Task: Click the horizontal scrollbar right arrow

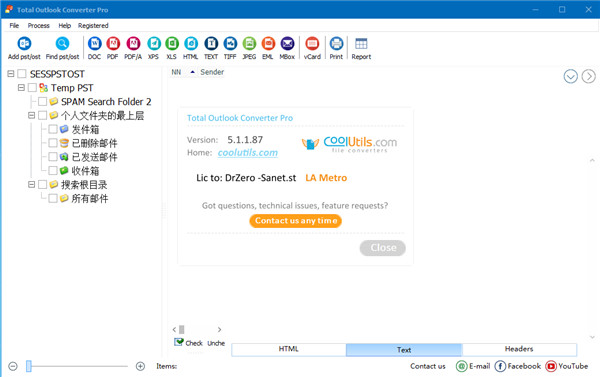Action: tap(219, 330)
